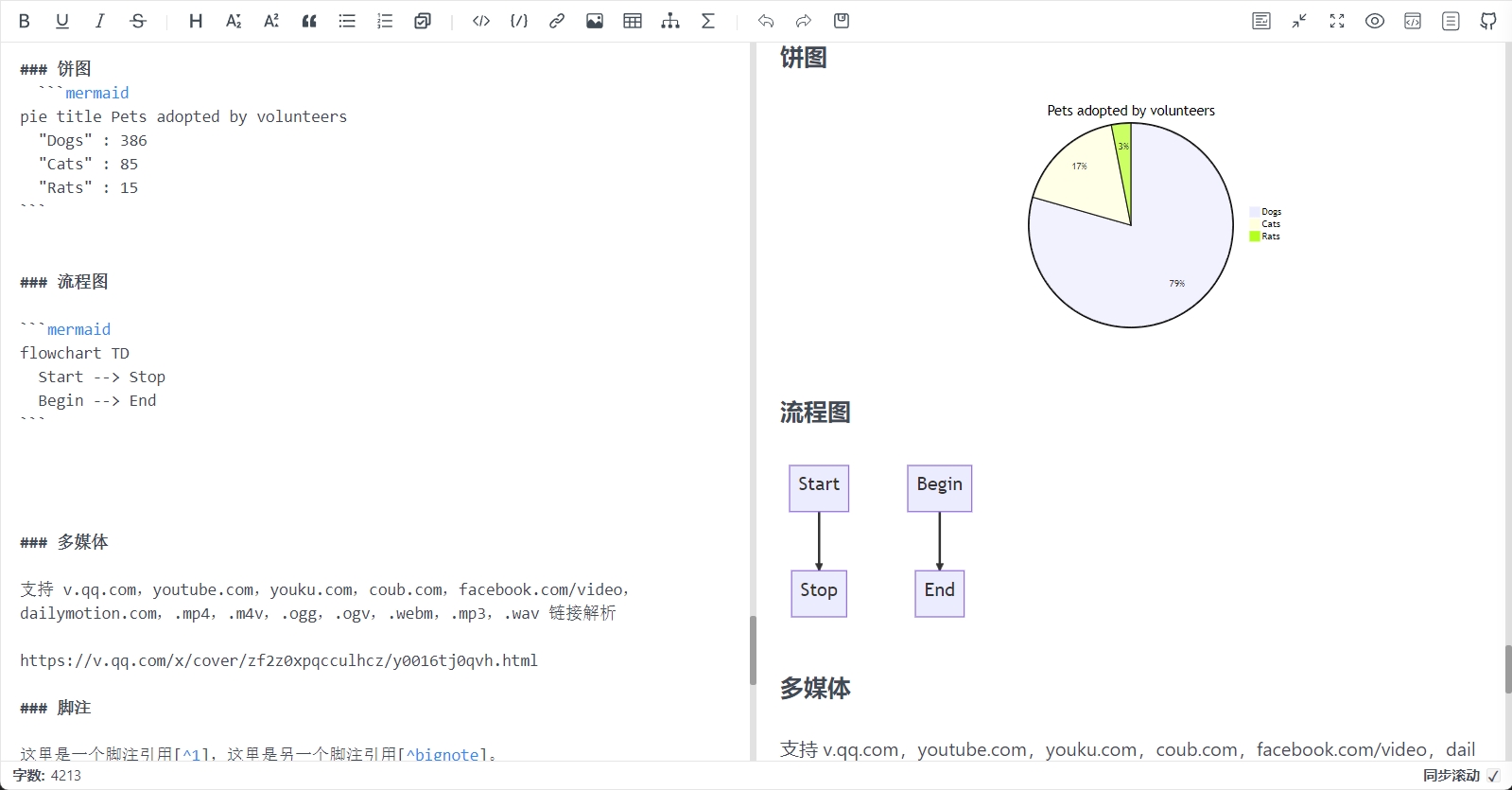The width and height of the screenshot is (1512, 790).
Task: Click the 'Start --> Stop' line in editor
Action: point(102,377)
